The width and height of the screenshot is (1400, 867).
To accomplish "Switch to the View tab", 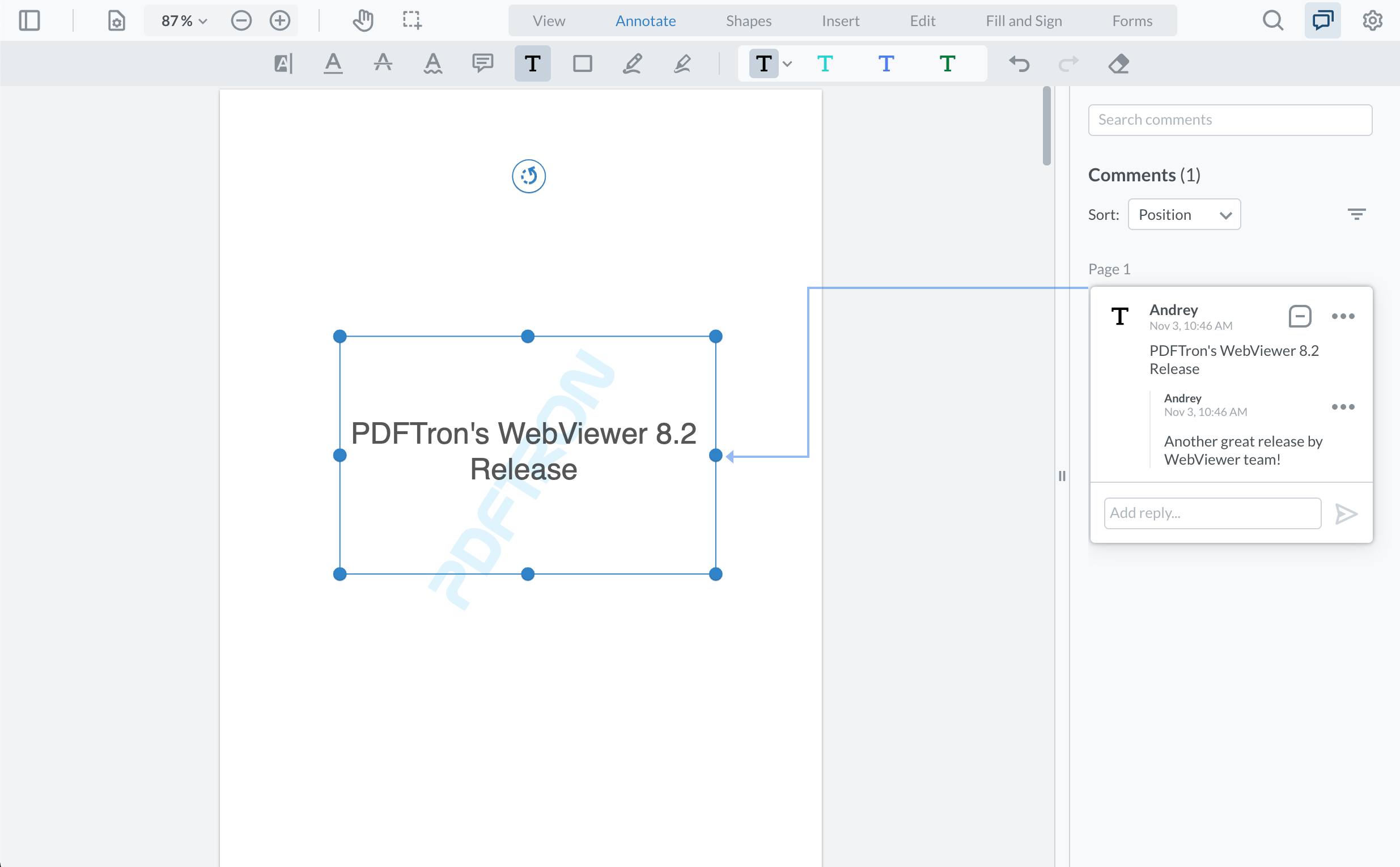I will tap(549, 20).
